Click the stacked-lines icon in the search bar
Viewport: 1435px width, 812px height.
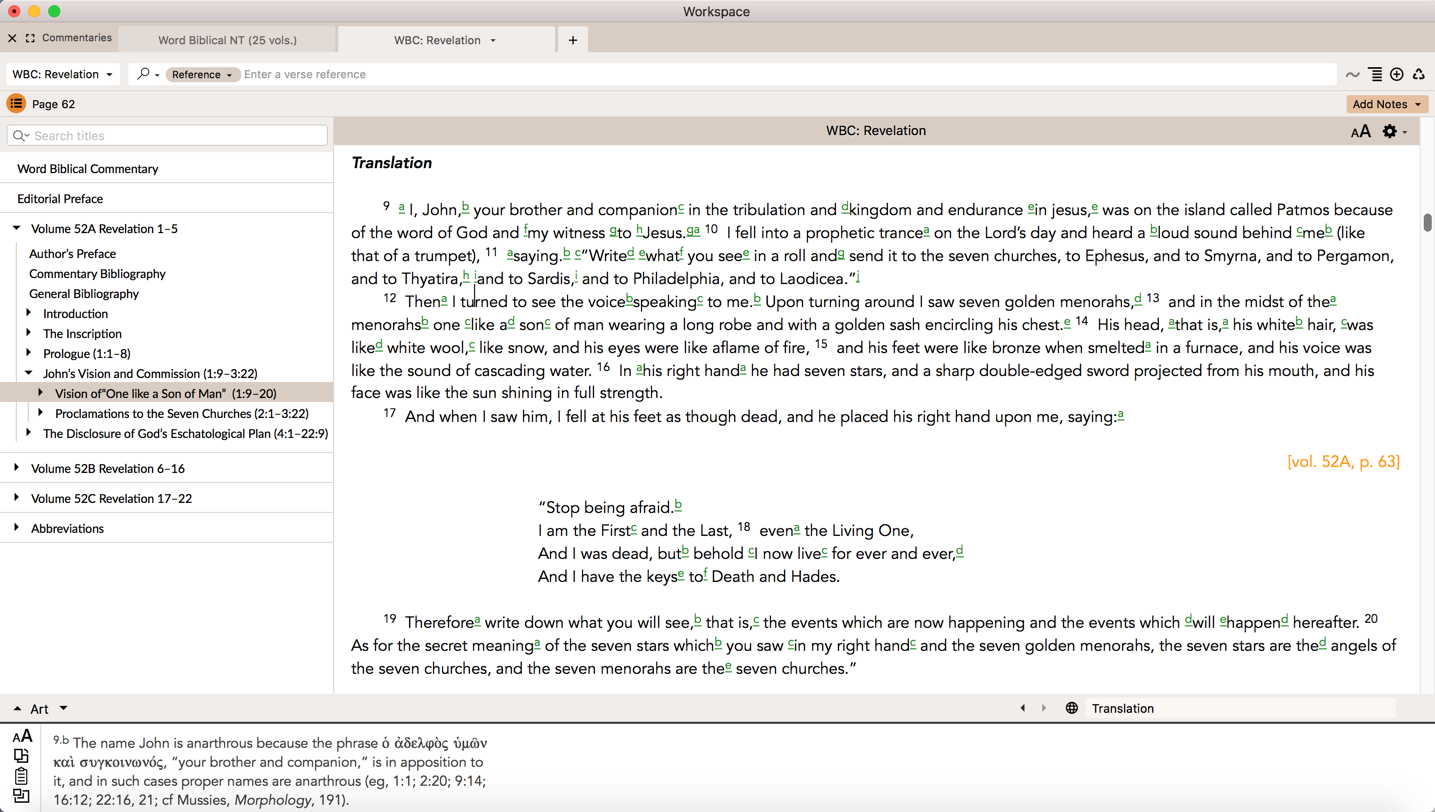(x=1375, y=74)
